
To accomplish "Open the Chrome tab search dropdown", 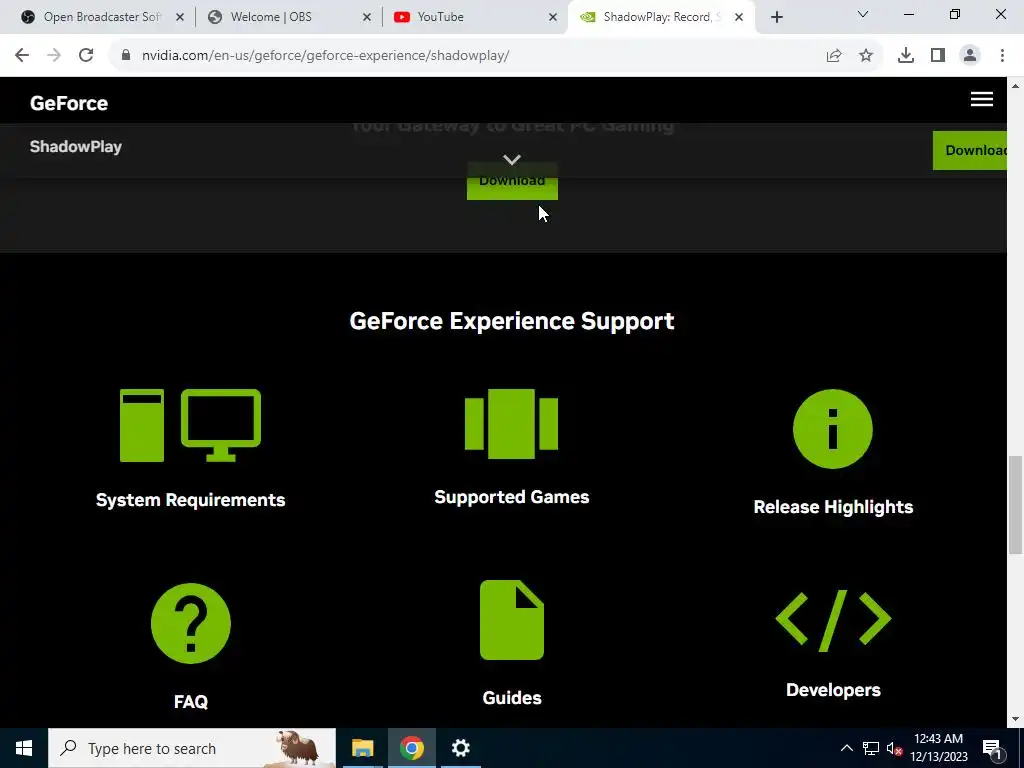I will pyautogui.click(x=863, y=14).
